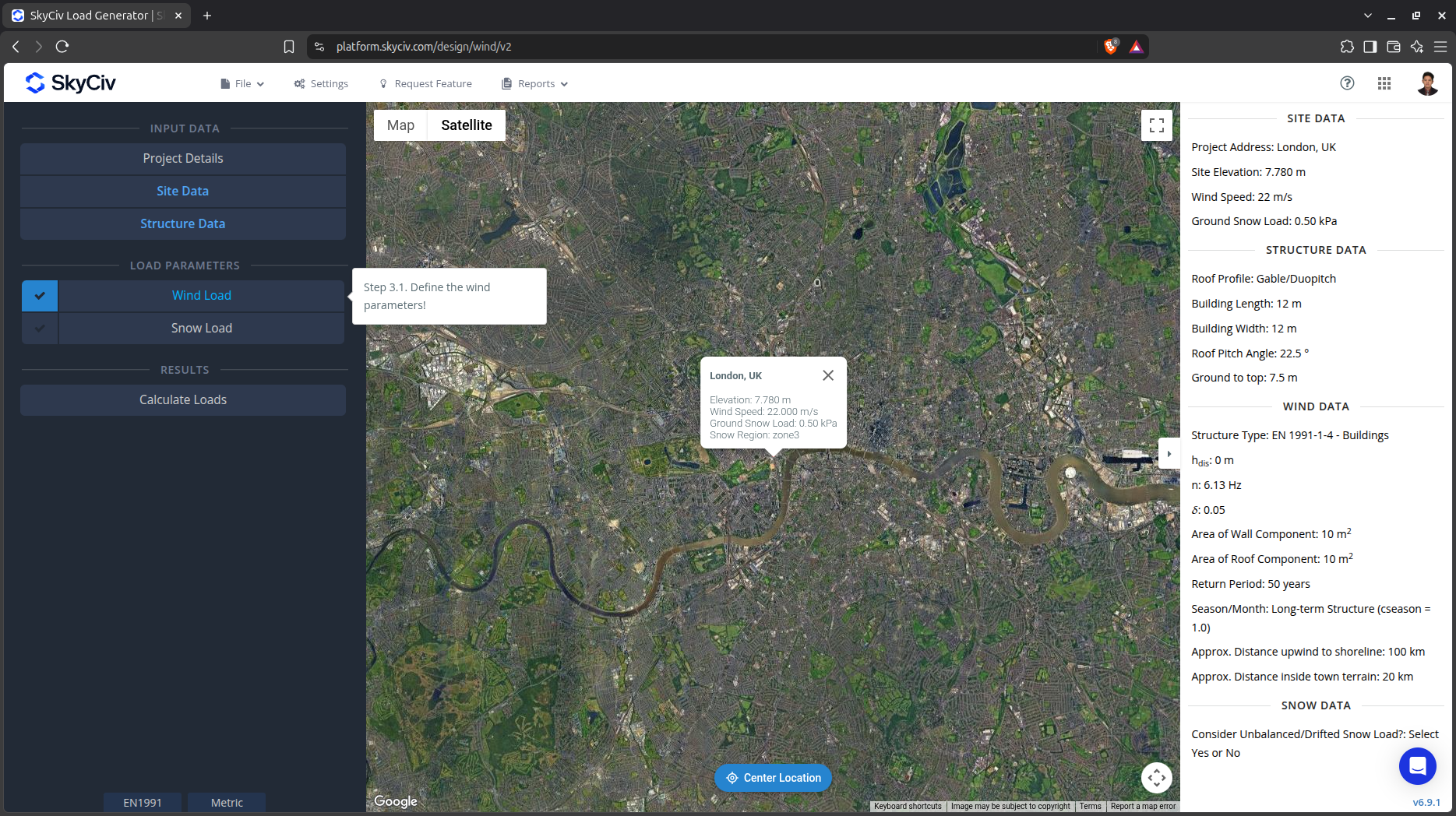Click the Calculate Loads button

(x=183, y=400)
